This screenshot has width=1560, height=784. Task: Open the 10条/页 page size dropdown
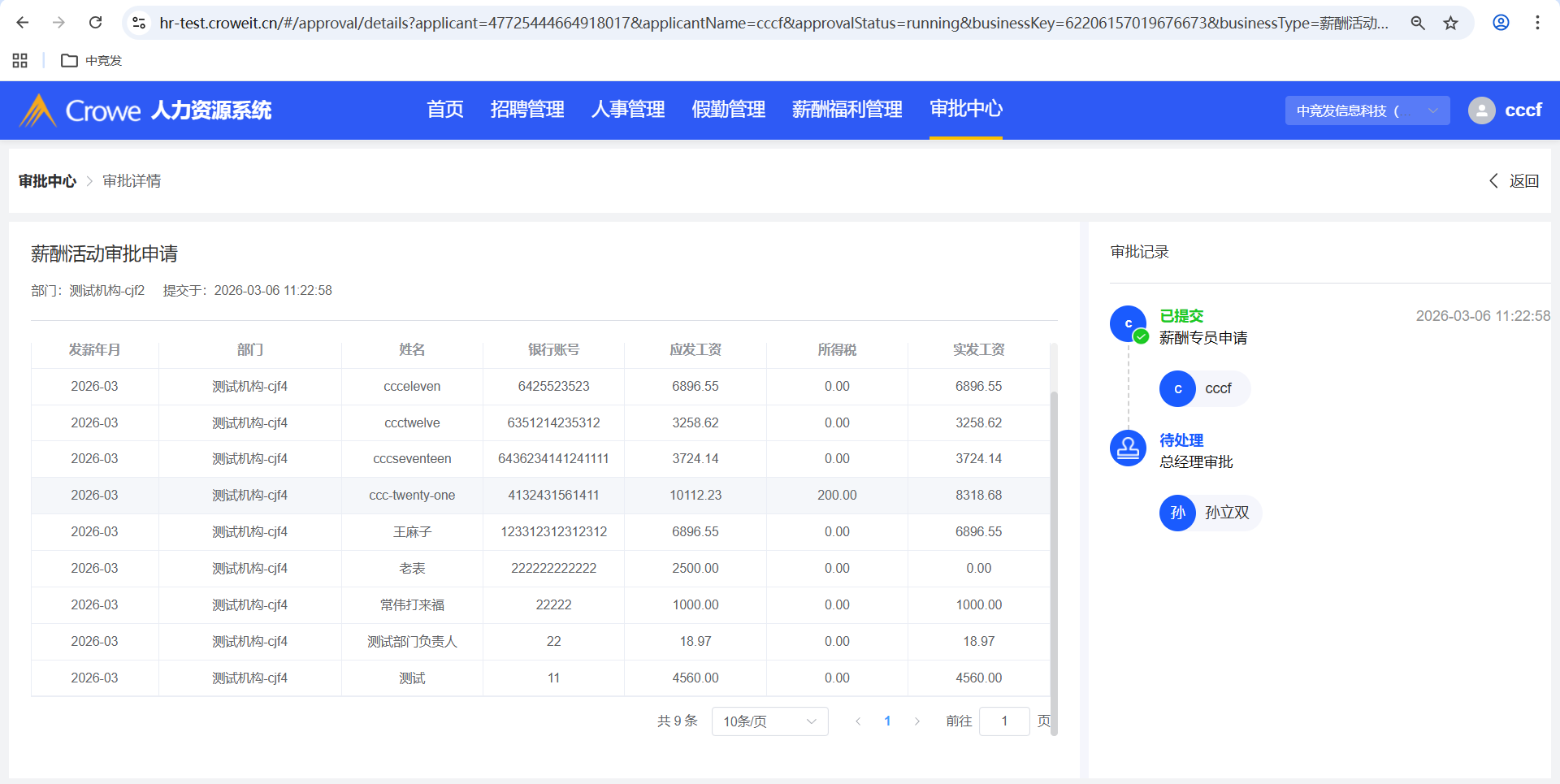coord(769,721)
